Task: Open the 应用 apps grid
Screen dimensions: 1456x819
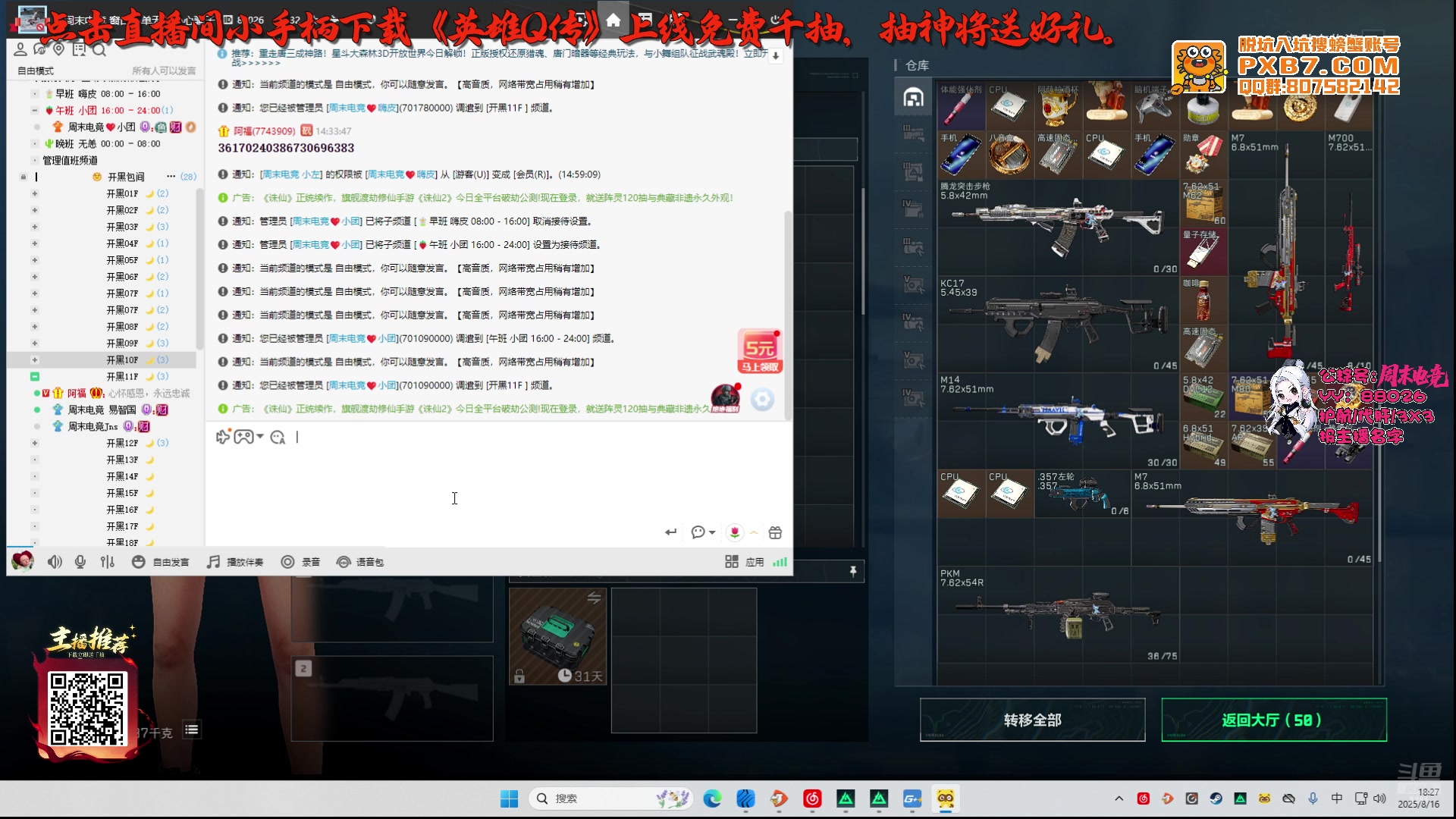Action: [745, 562]
